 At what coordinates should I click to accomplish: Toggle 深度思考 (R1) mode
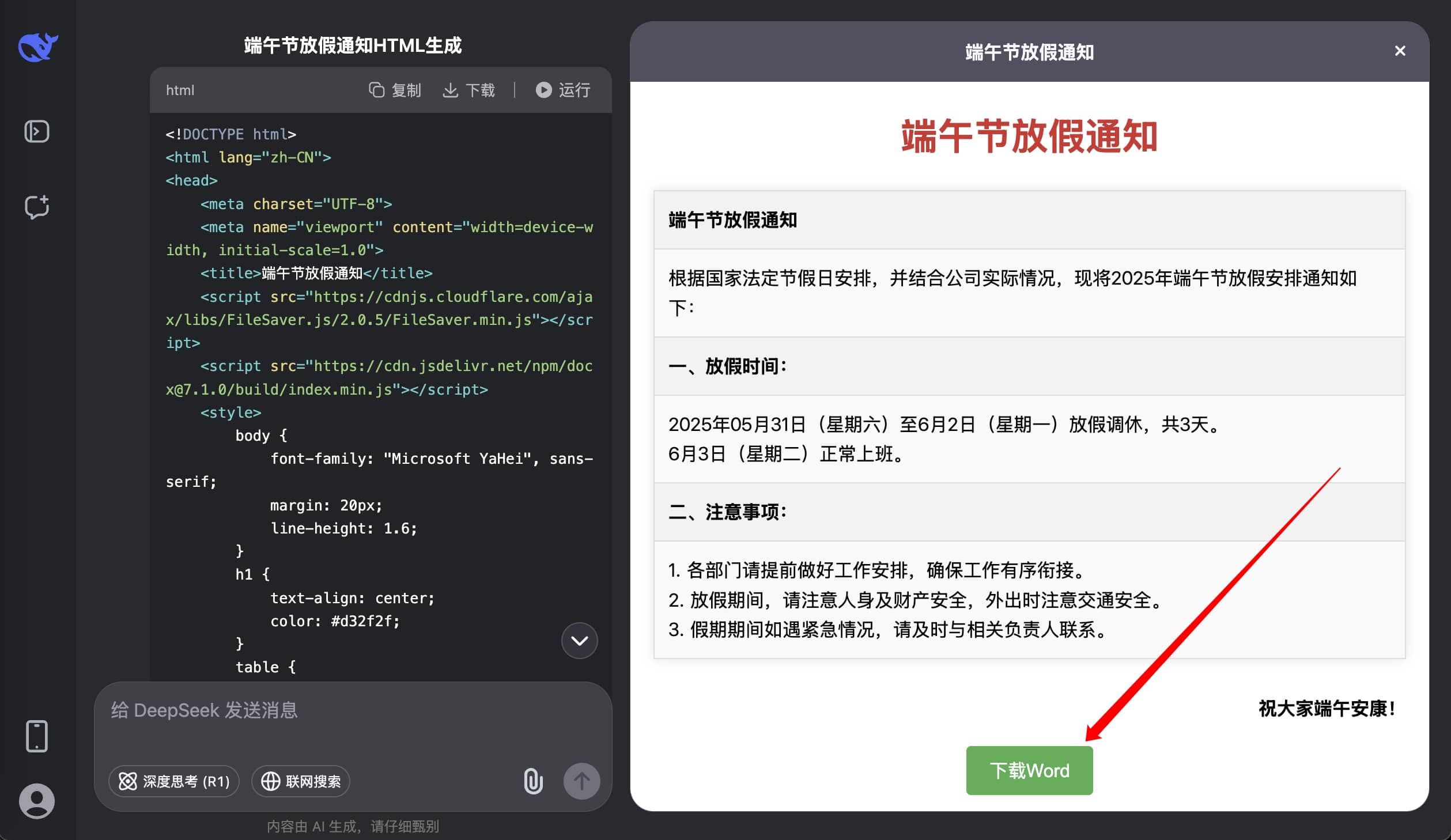(174, 781)
